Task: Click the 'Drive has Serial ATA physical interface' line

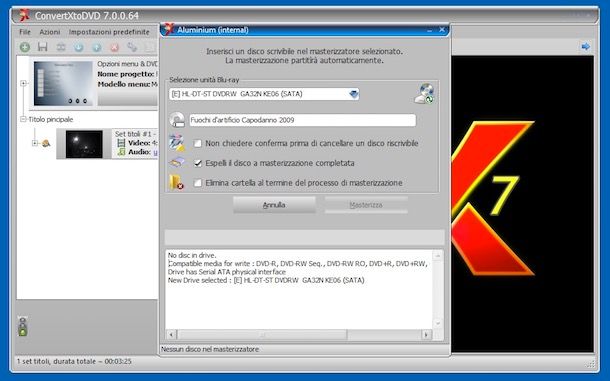Action: [x=227, y=272]
